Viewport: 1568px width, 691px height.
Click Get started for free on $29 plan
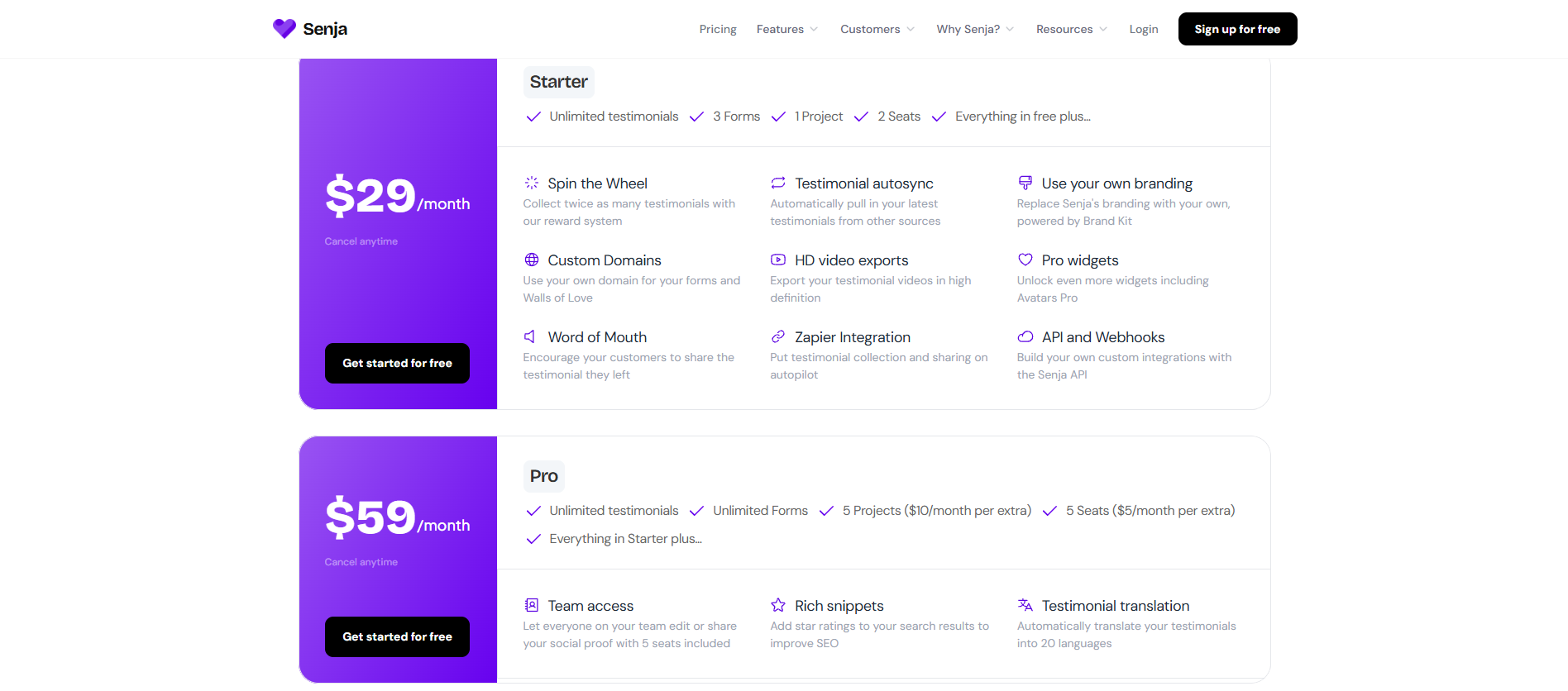(x=397, y=363)
